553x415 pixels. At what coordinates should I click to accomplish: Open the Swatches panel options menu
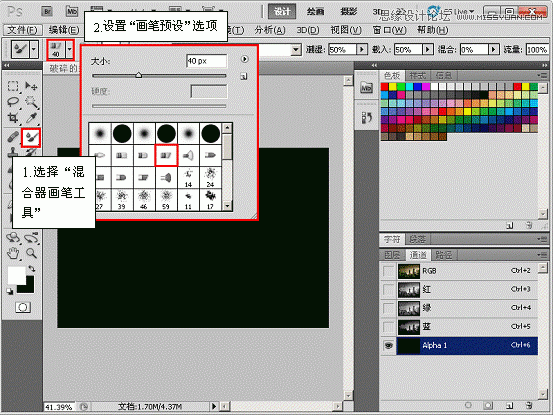click(x=541, y=75)
